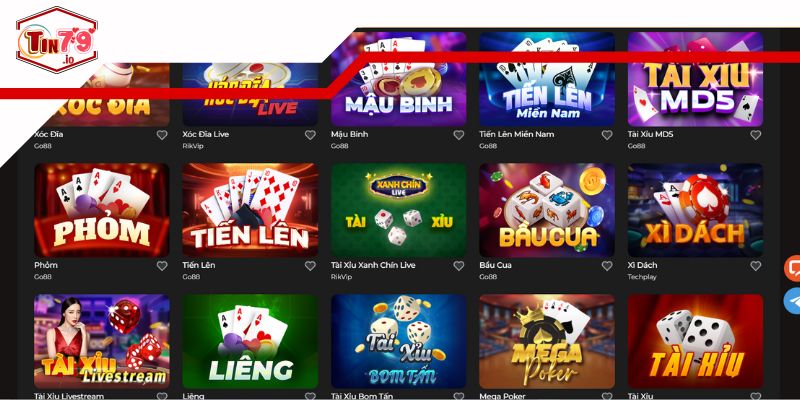Open the orange live chat icon

tap(793, 268)
